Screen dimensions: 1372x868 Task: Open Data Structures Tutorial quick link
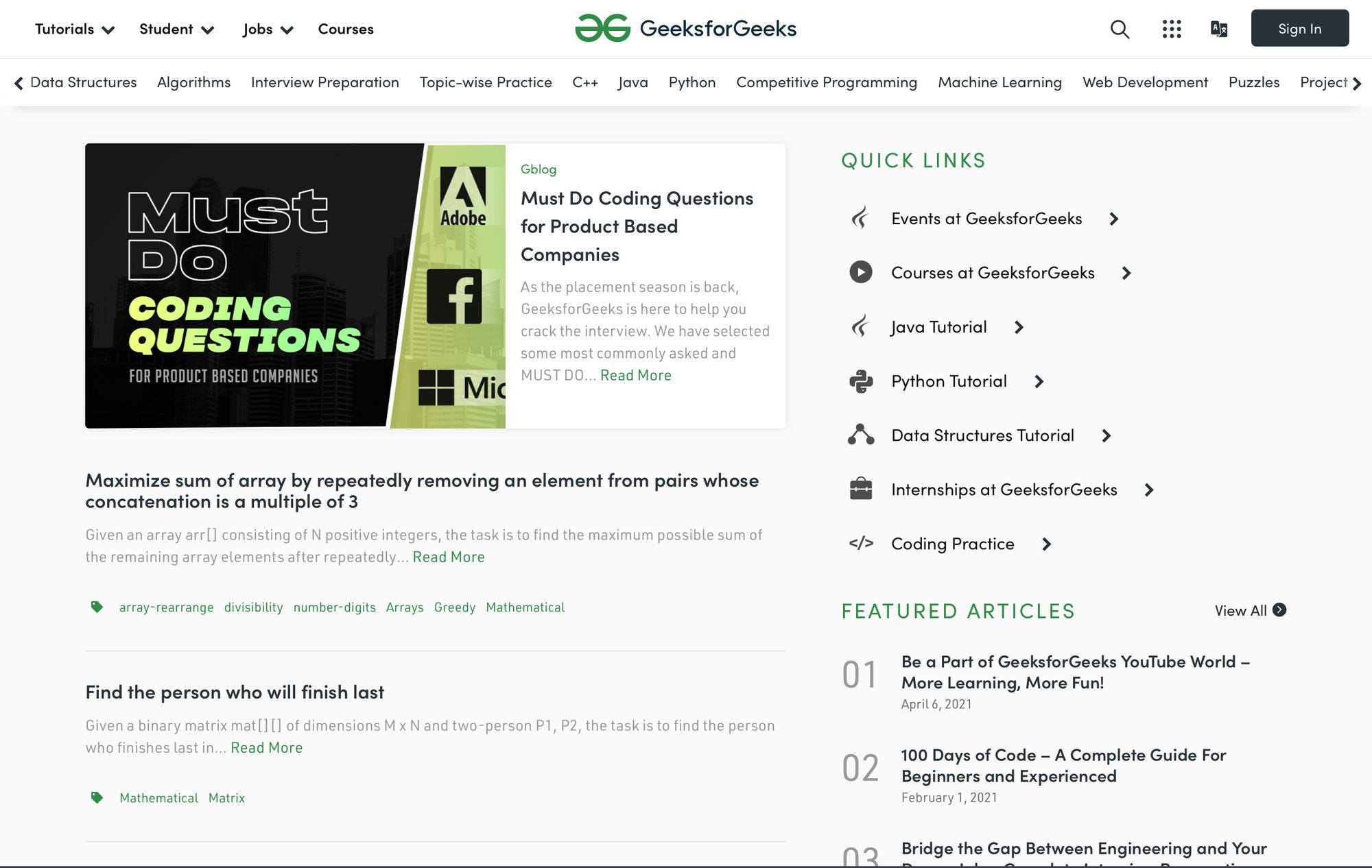pyautogui.click(x=982, y=435)
